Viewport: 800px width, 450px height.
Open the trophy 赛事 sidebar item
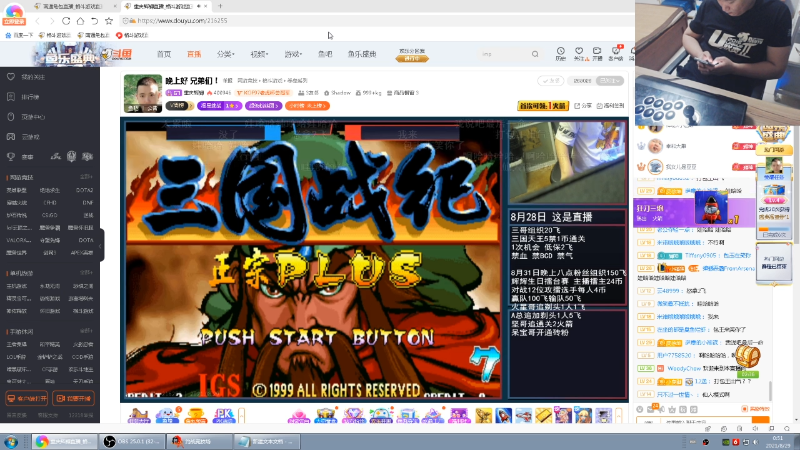pyautogui.click(x=20, y=157)
